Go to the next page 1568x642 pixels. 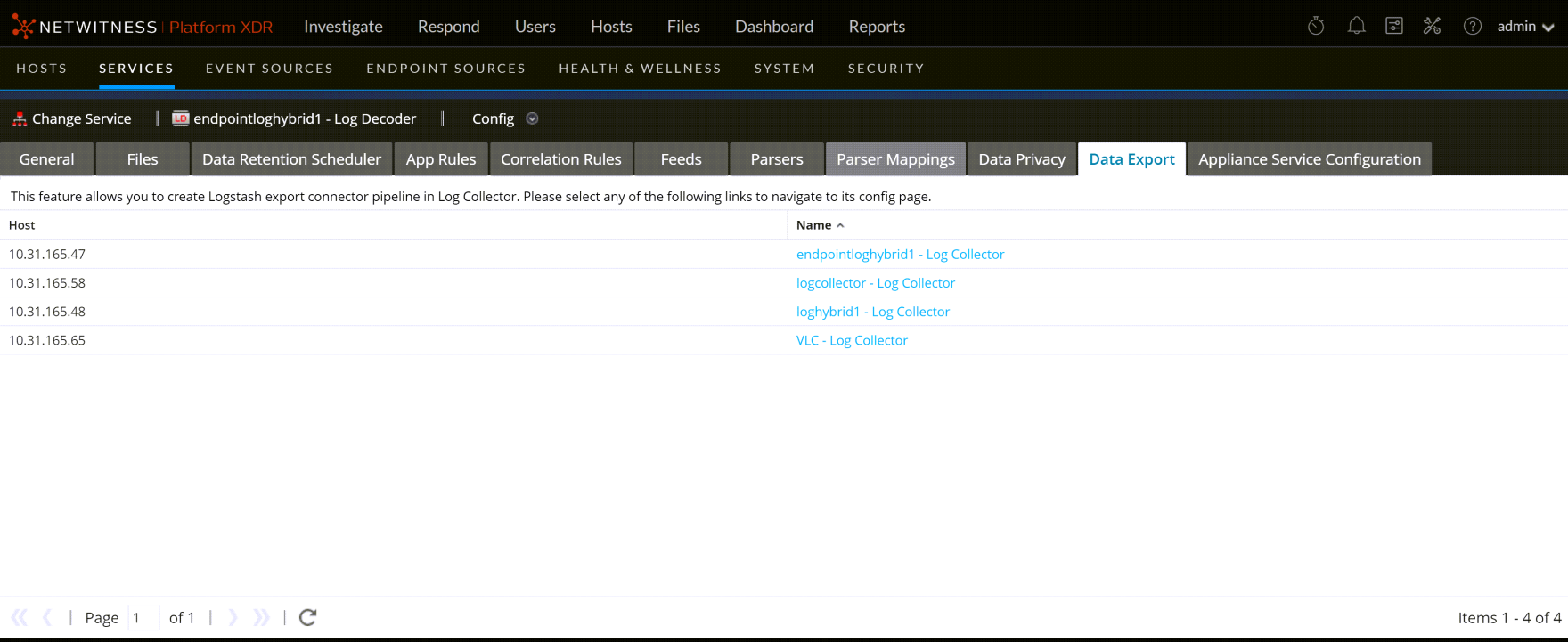(x=233, y=617)
